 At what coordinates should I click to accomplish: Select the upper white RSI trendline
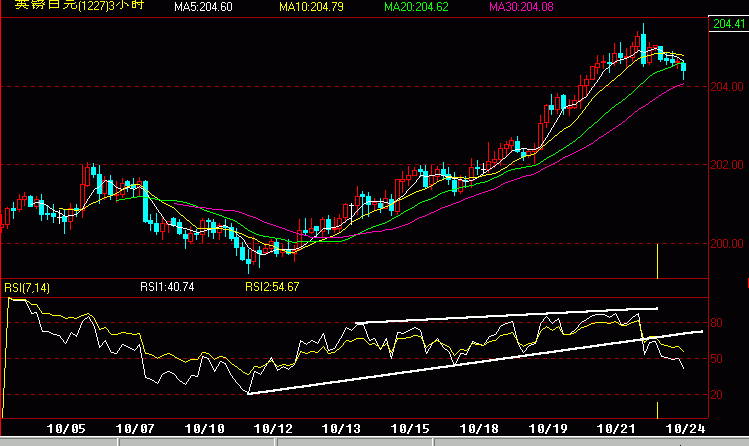pyautogui.click(x=506, y=316)
